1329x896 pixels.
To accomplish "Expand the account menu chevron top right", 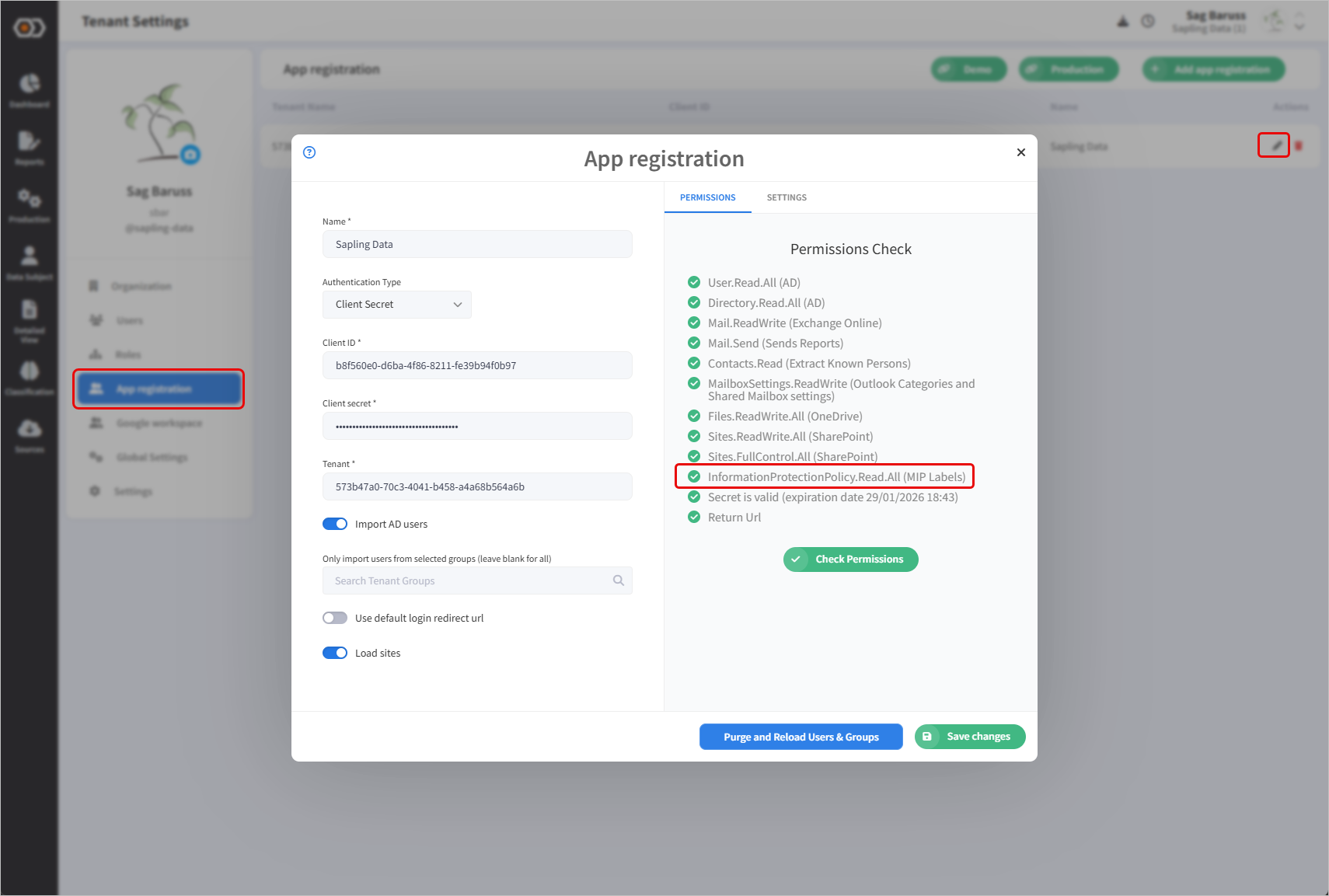I will 1299,26.
